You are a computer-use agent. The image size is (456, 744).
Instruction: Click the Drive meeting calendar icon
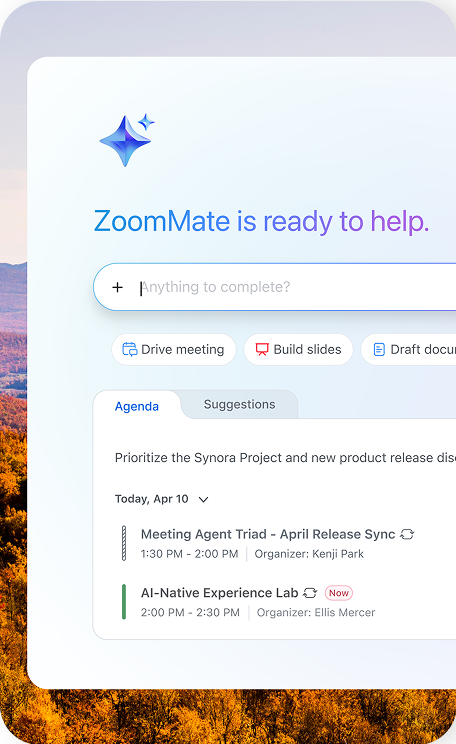coord(130,350)
